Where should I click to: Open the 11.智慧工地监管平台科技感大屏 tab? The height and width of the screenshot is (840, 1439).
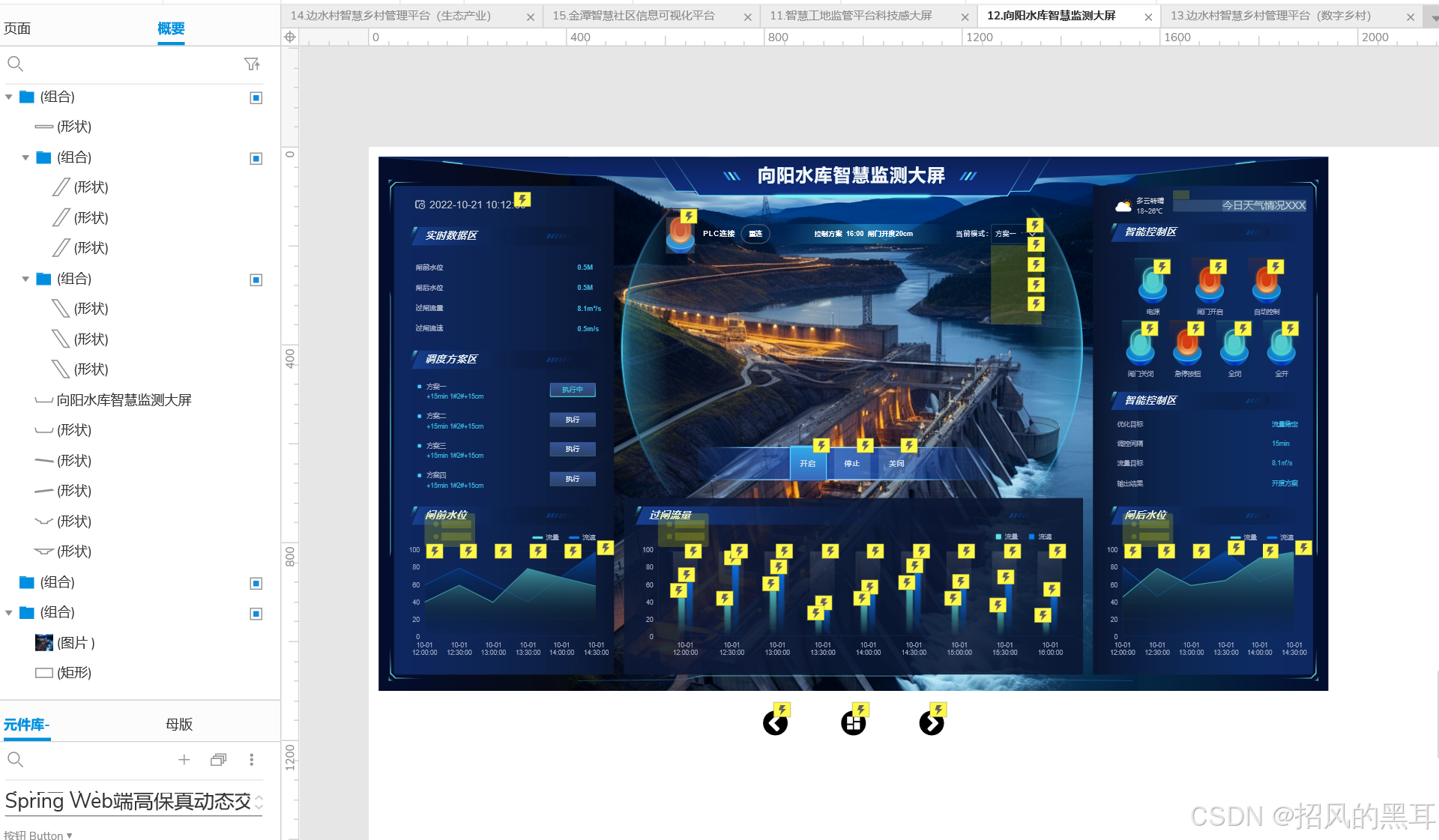click(851, 16)
